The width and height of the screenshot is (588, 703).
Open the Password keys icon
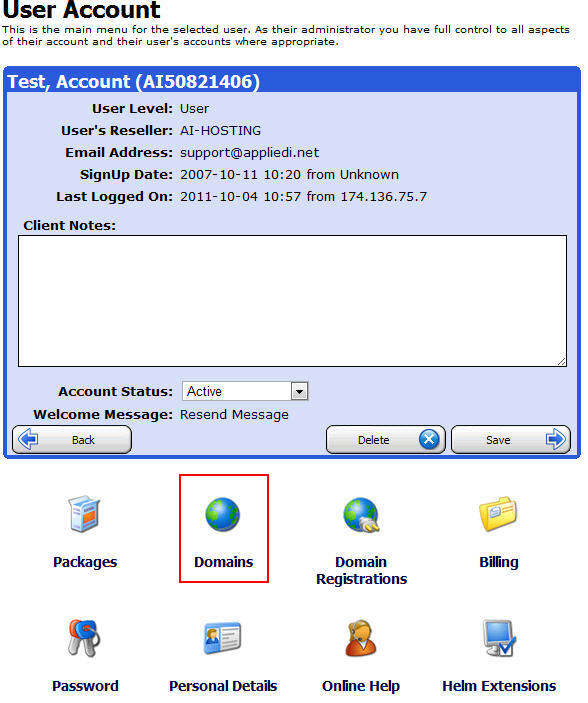(x=84, y=638)
